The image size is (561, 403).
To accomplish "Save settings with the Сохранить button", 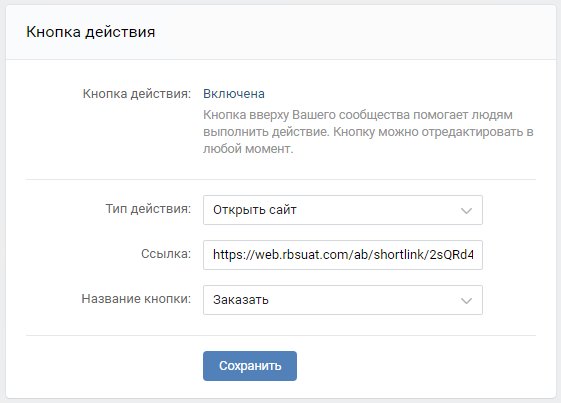I will [x=250, y=366].
